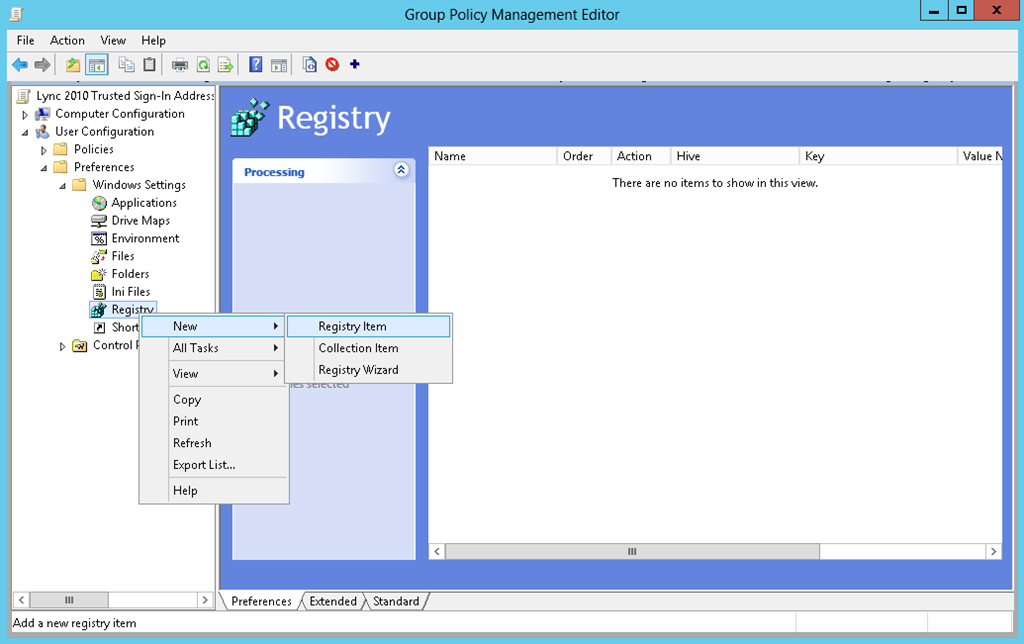Choose Registry Item from the New submenu

tap(352, 326)
